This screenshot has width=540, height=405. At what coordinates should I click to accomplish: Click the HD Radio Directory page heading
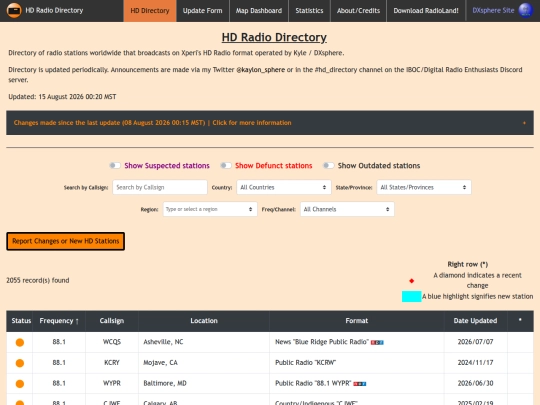point(274,37)
